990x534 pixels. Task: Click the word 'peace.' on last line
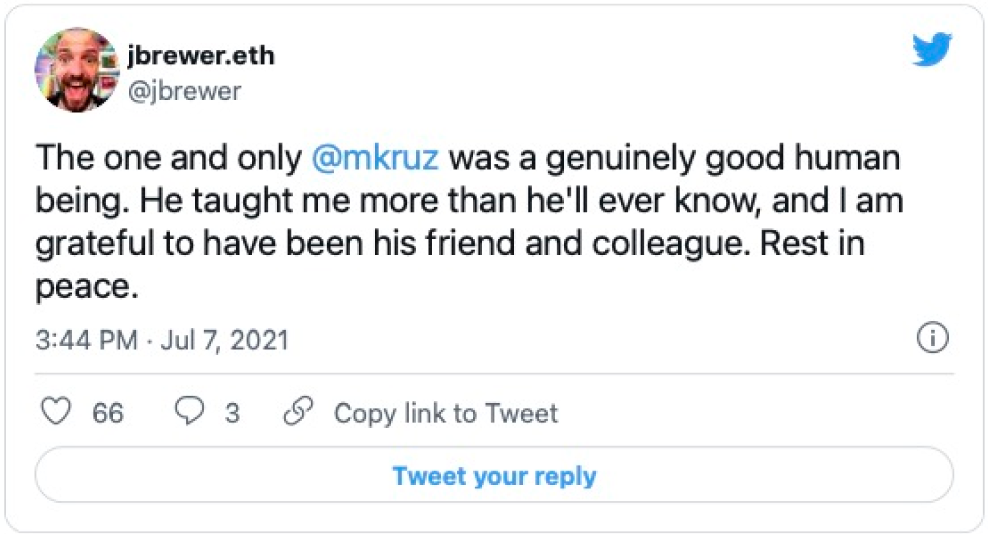[x=83, y=287]
